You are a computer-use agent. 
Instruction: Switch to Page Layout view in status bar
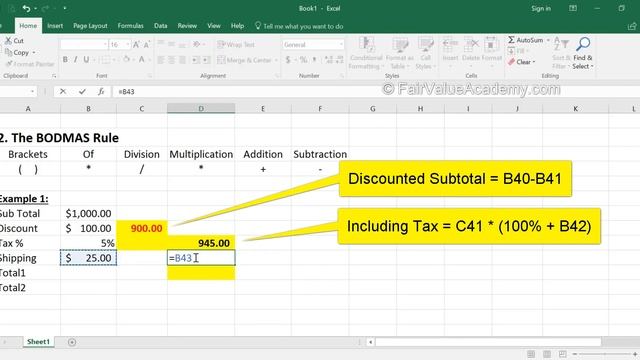547,354
